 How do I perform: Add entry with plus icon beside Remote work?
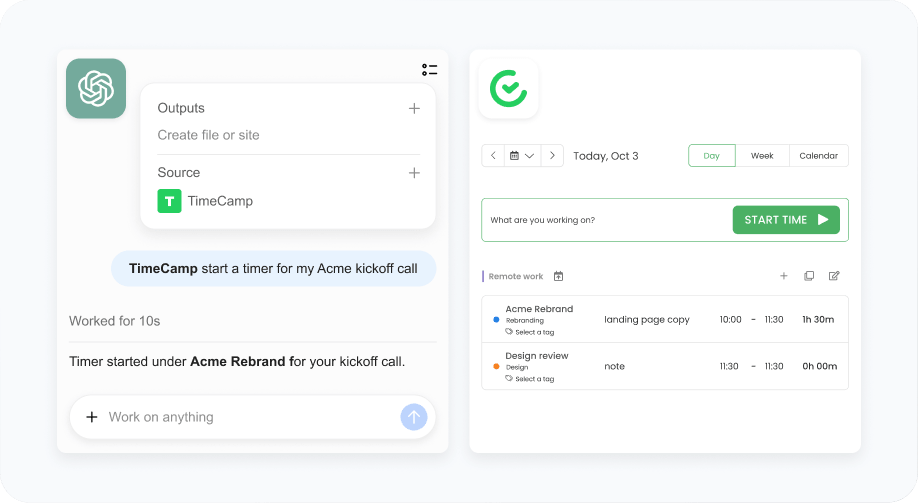pos(783,276)
